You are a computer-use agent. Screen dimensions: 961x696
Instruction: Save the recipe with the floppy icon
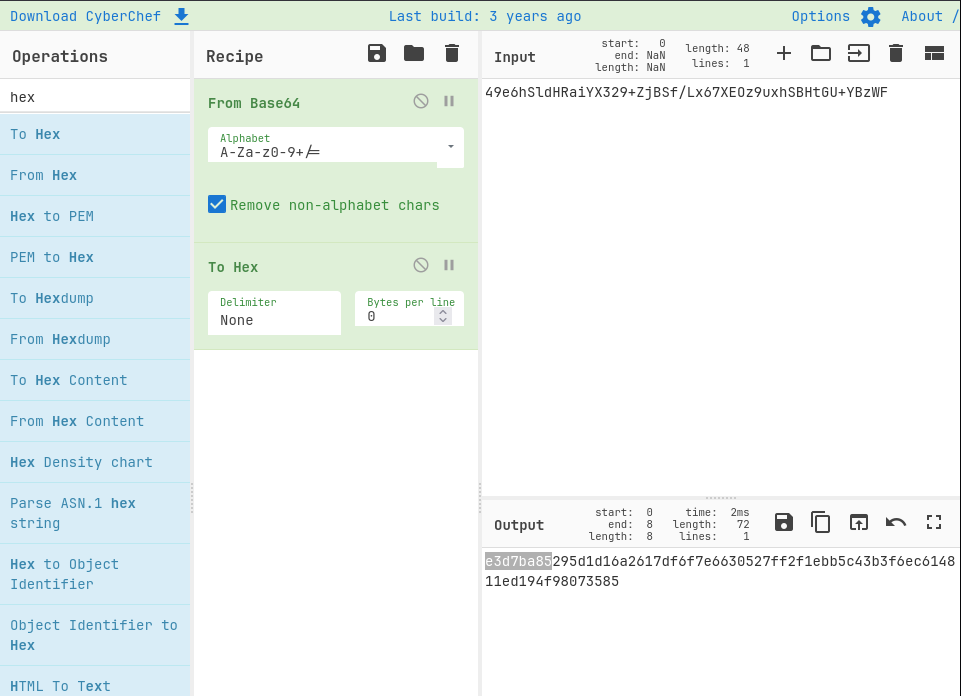pos(377,53)
